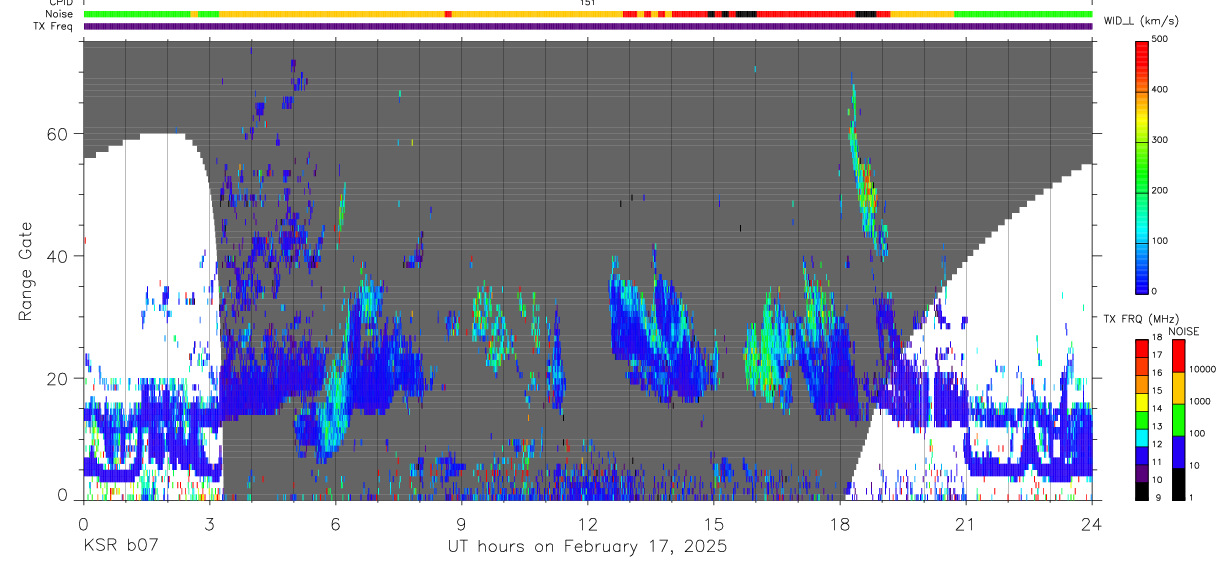1228x567 pixels.
Task: Click the 100 tick on NOISE legend
Action: coord(1199,433)
